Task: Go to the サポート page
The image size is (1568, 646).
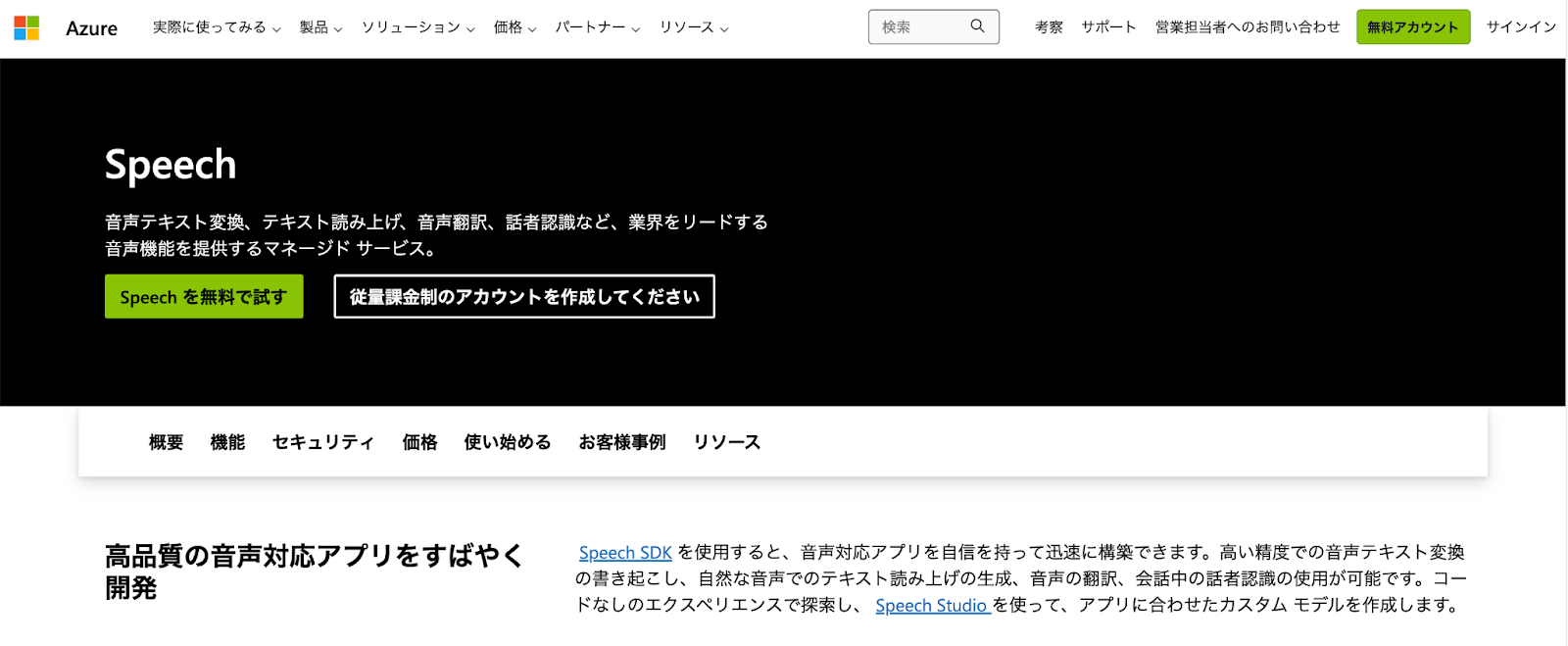Action: coord(1108,27)
